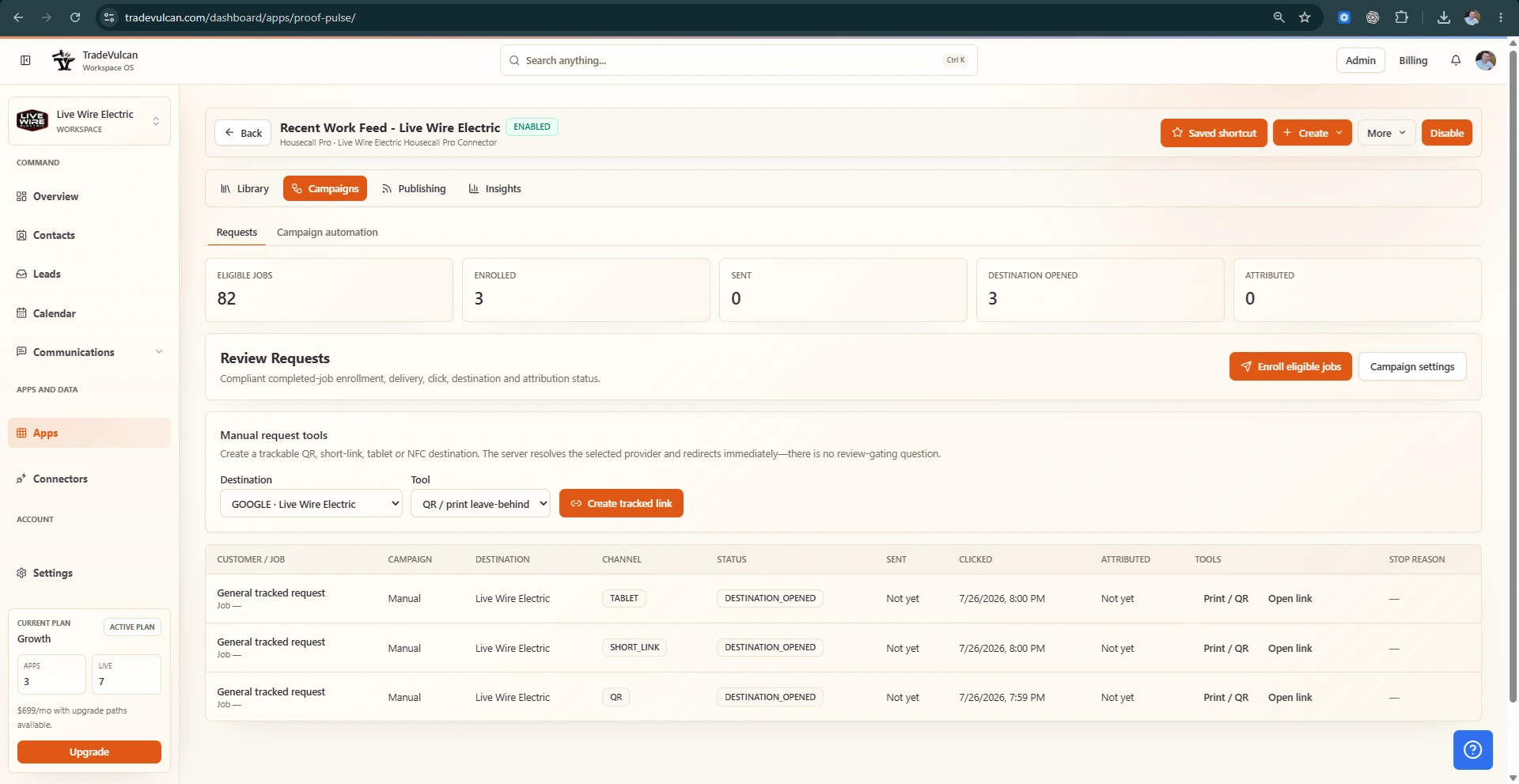Click the browser address bar URL
Viewport: 1519px width, 784px height.
tap(240, 17)
